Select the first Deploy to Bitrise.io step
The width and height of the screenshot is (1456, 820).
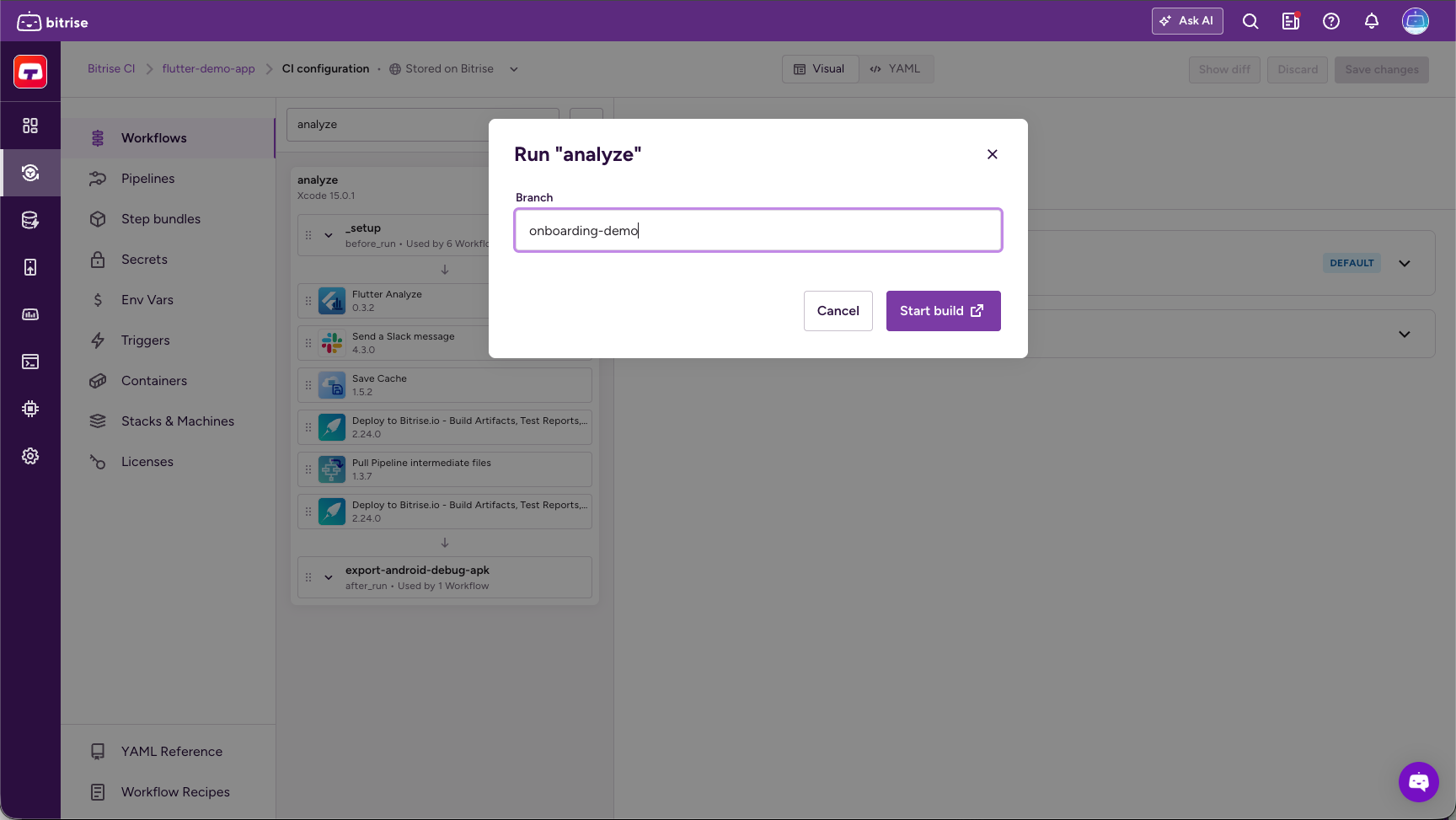pos(445,427)
